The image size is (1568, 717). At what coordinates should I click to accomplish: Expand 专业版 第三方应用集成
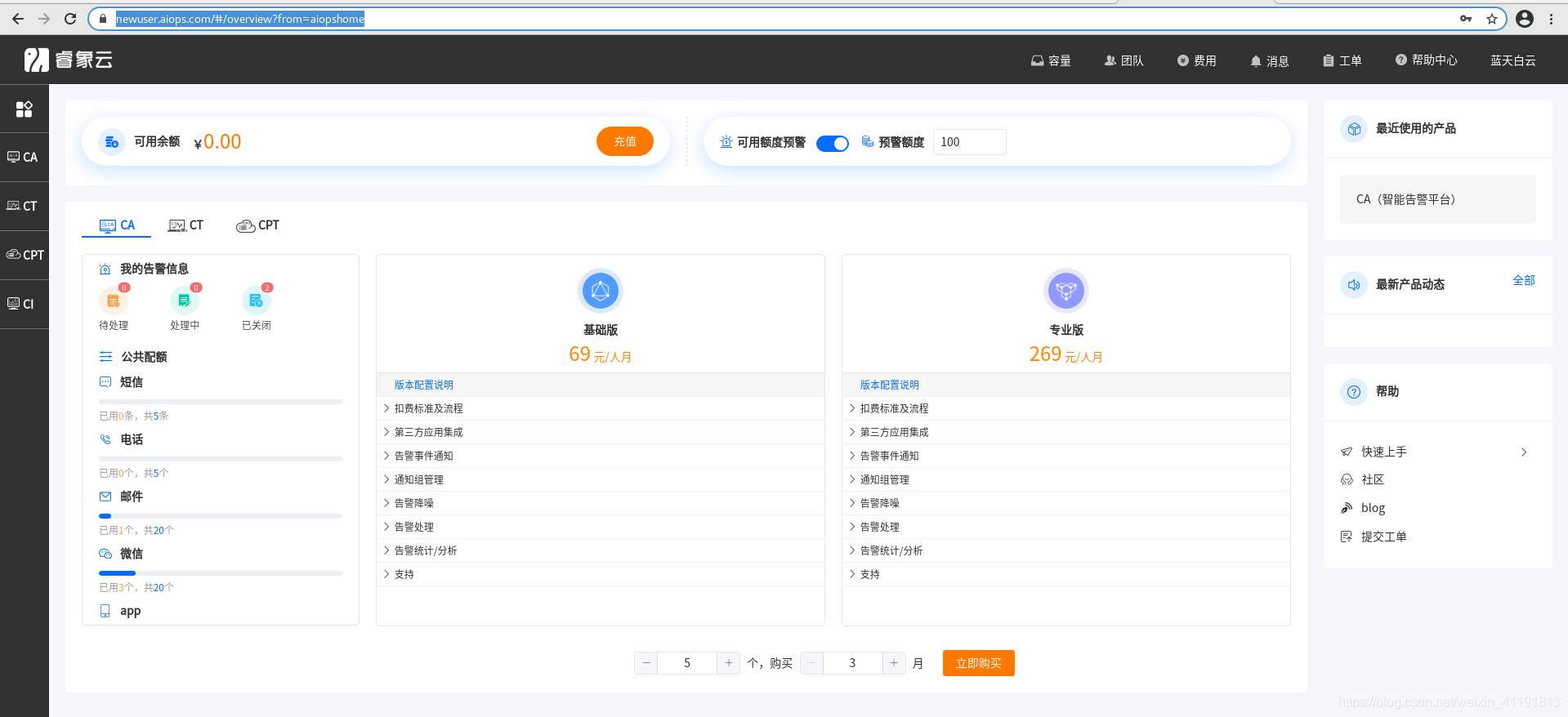pyautogui.click(x=1066, y=432)
